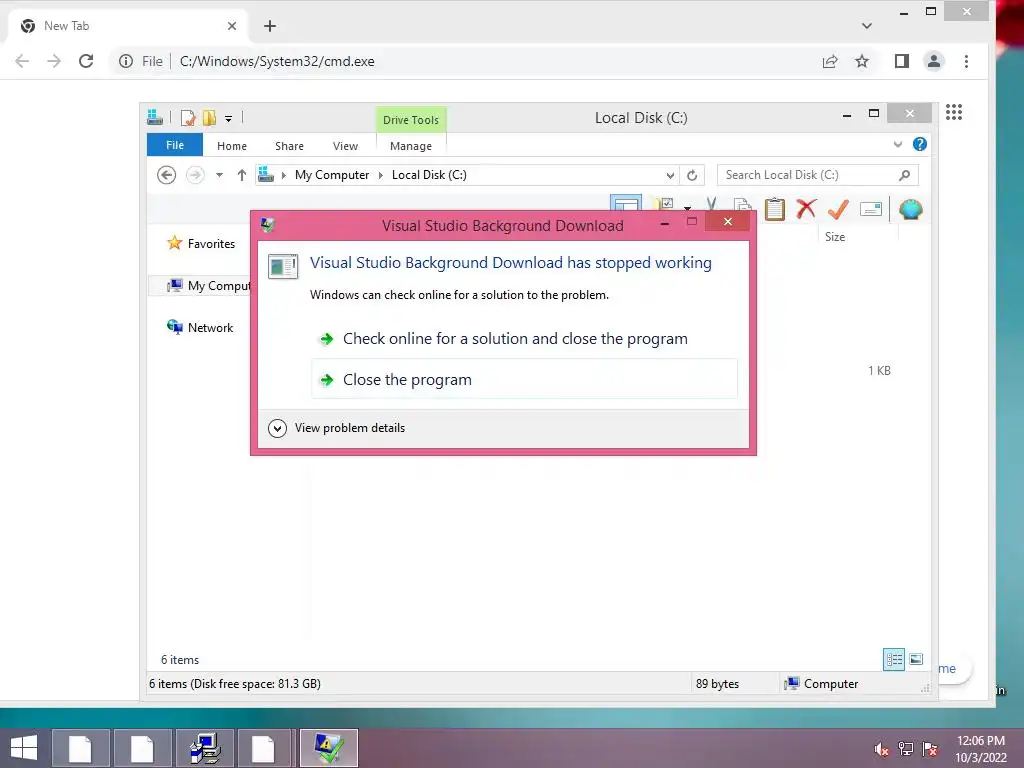This screenshot has width=1024, height=768.
Task: Open the Windows Start button
Action: pos(24,748)
